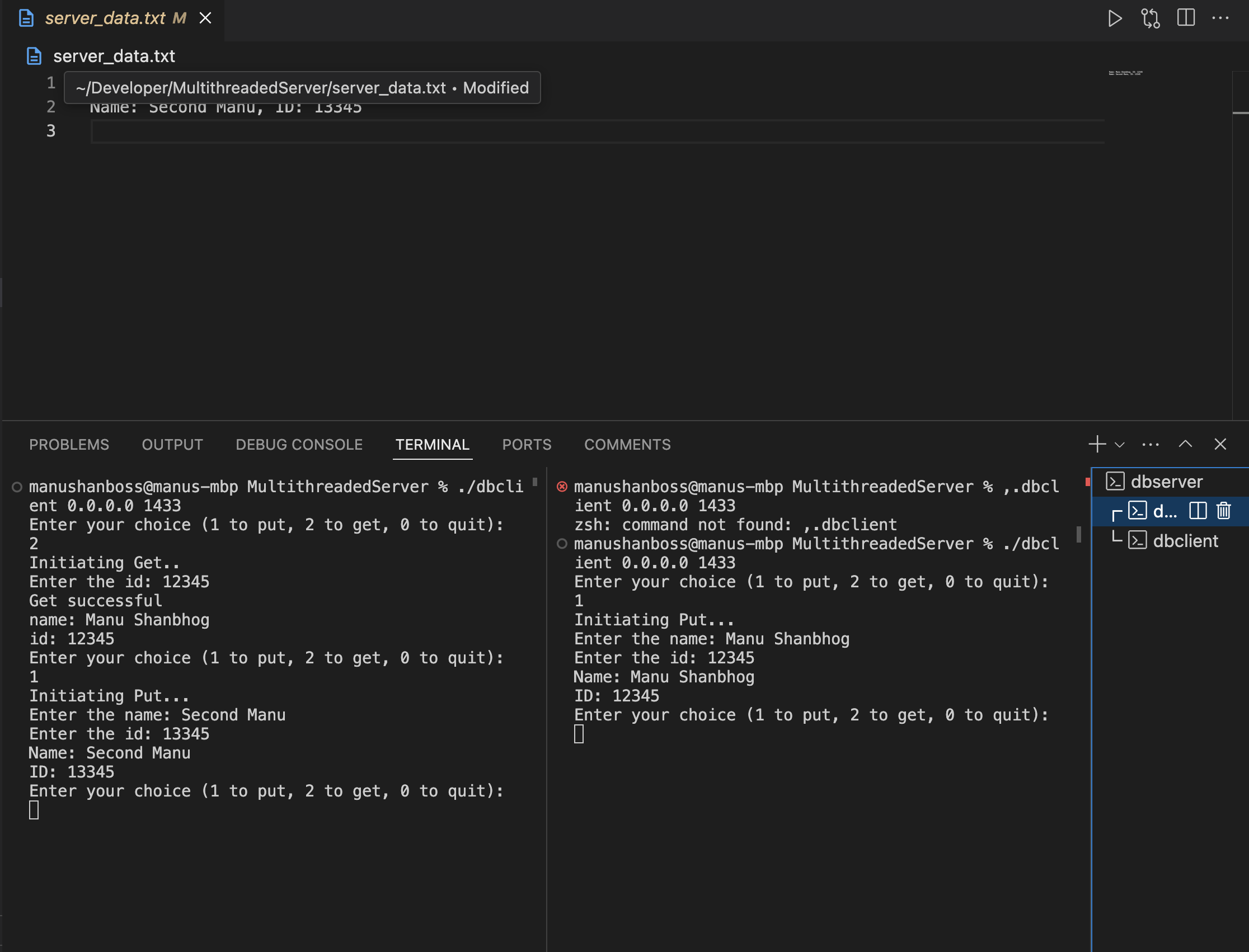Switch to the OUTPUT panel tab
This screenshot has width=1249, height=952.
[172, 445]
